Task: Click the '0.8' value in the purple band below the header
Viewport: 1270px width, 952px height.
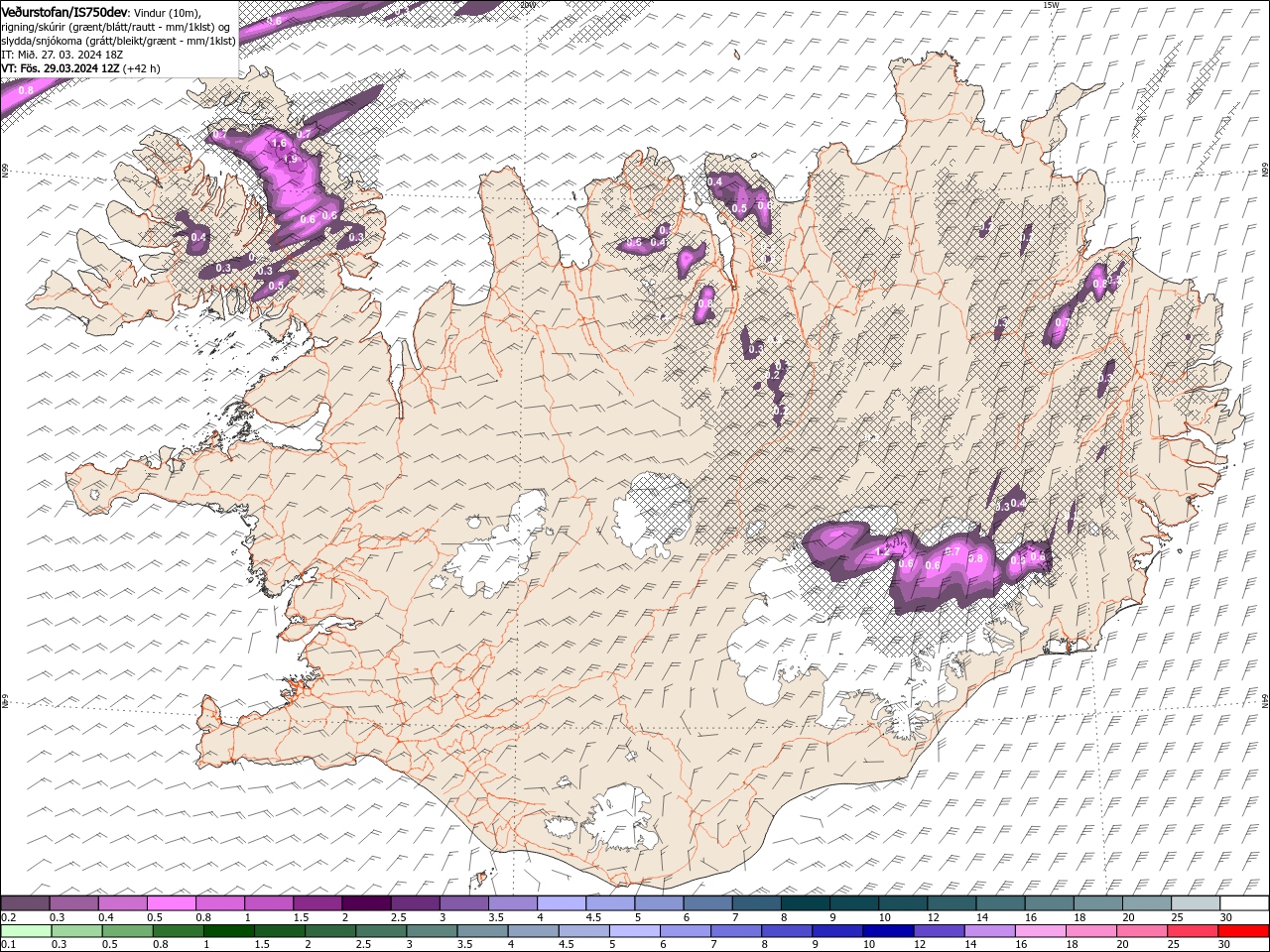Action: coord(26,90)
